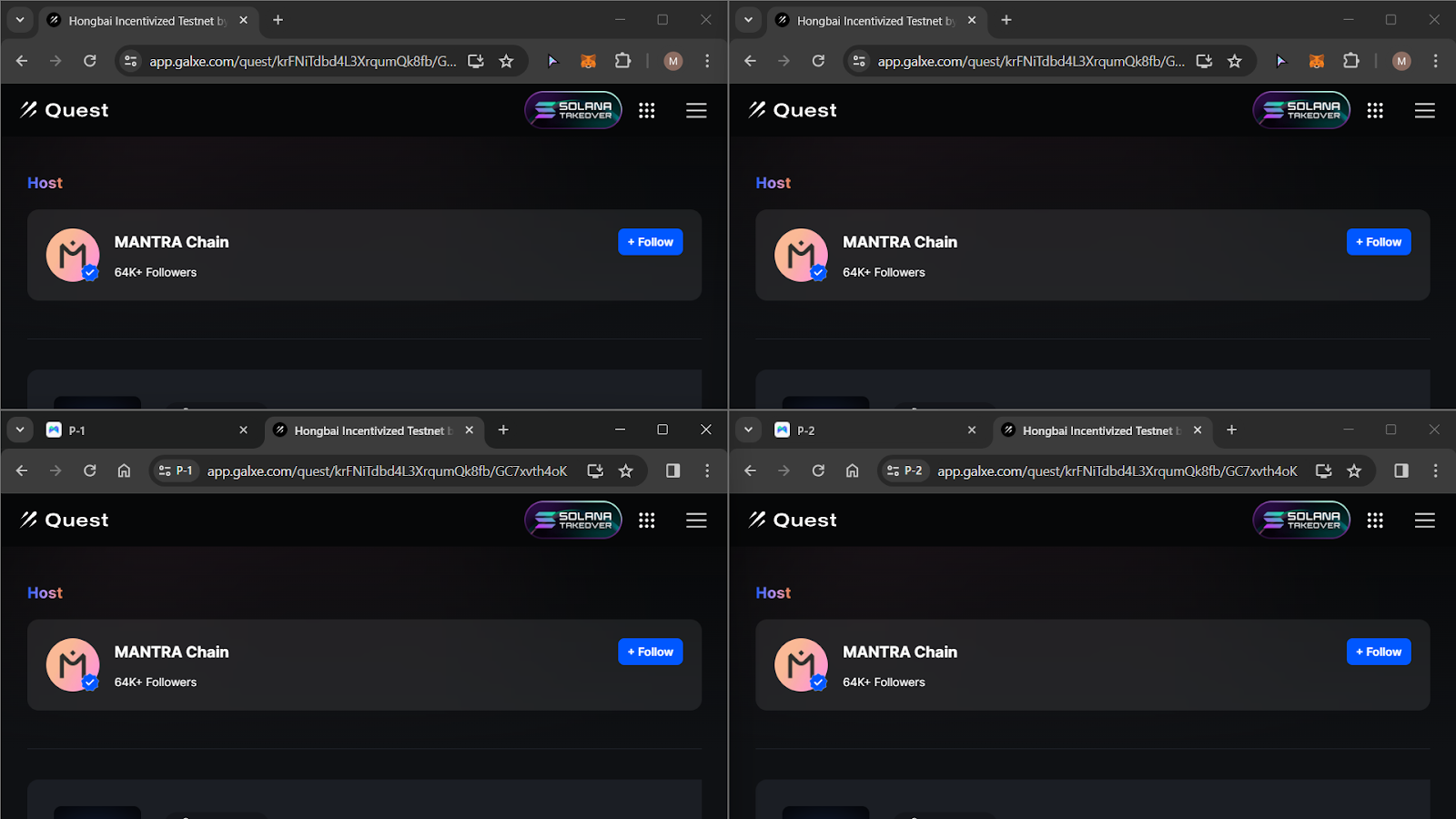Expand tab search dropdown in P-1 window
The height and width of the screenshot is (819, 1456).
20,430
